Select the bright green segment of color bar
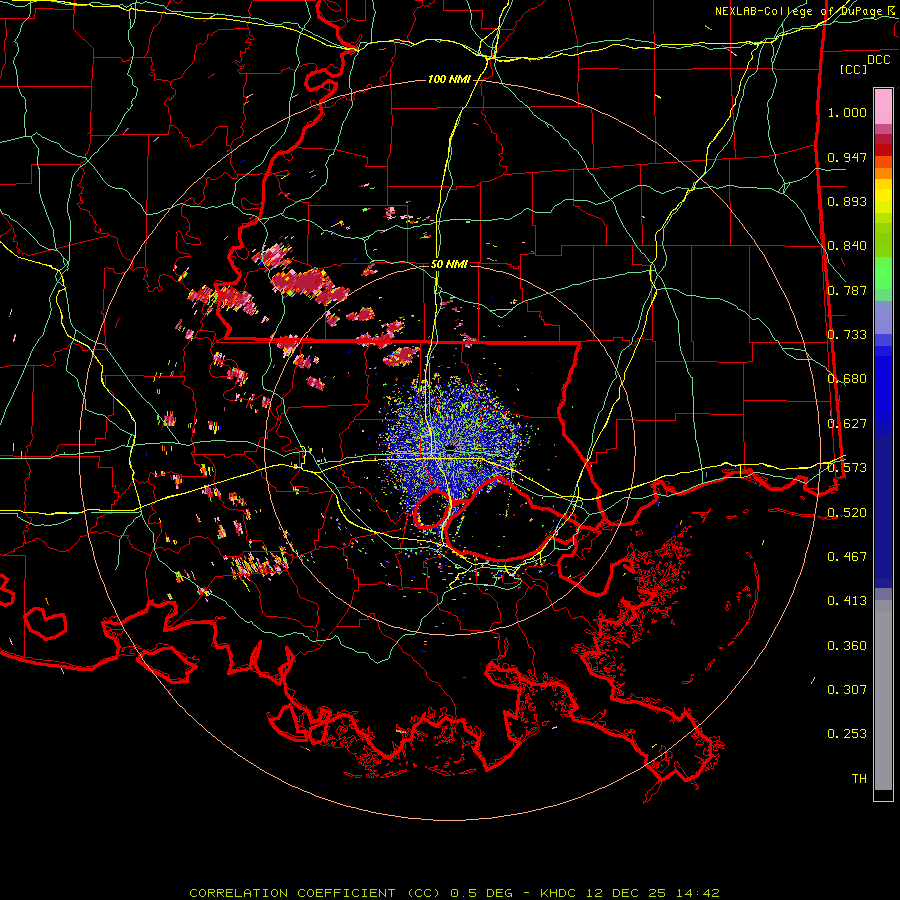This screenshot has height=900, width=900. pyautogui.click(x=883, y=273)
